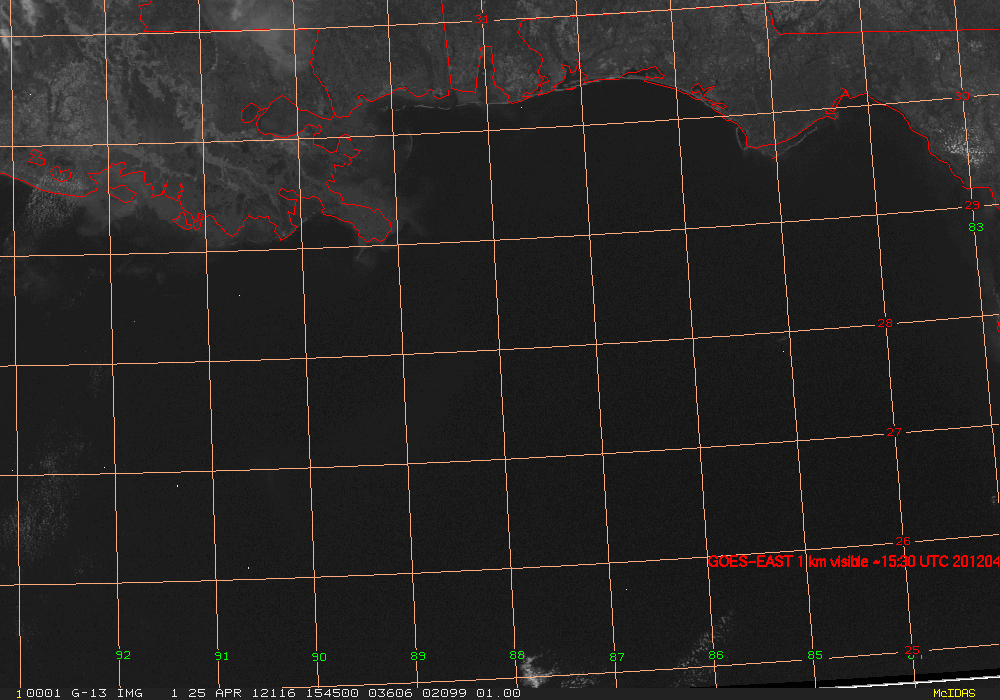Click the red latitude label 27
Image resolution: width=1000 pixels, height=700 pixels.
(x=893, y=432)
